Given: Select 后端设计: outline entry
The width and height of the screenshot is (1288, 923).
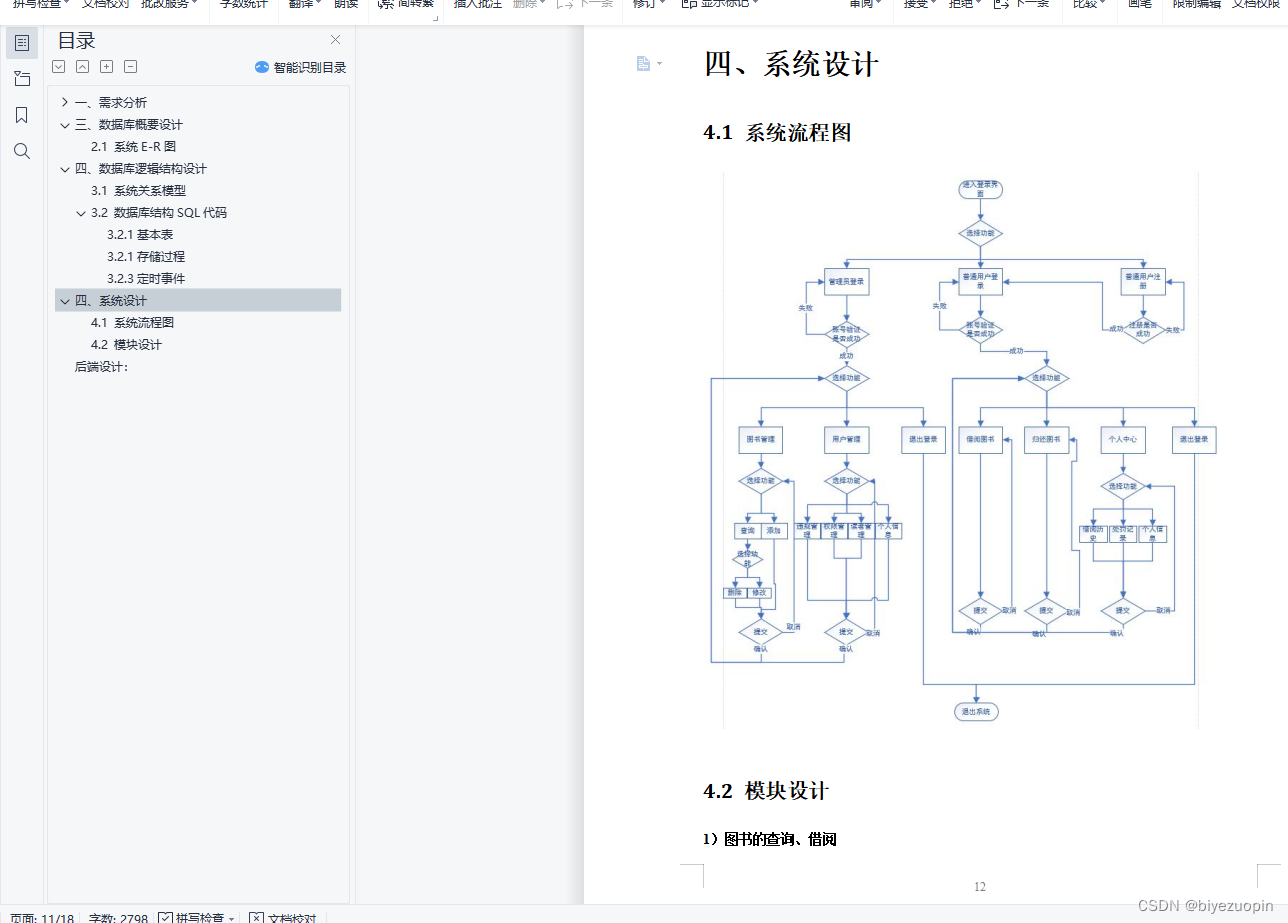Looking at the screenshot, I should coord(101,367).
